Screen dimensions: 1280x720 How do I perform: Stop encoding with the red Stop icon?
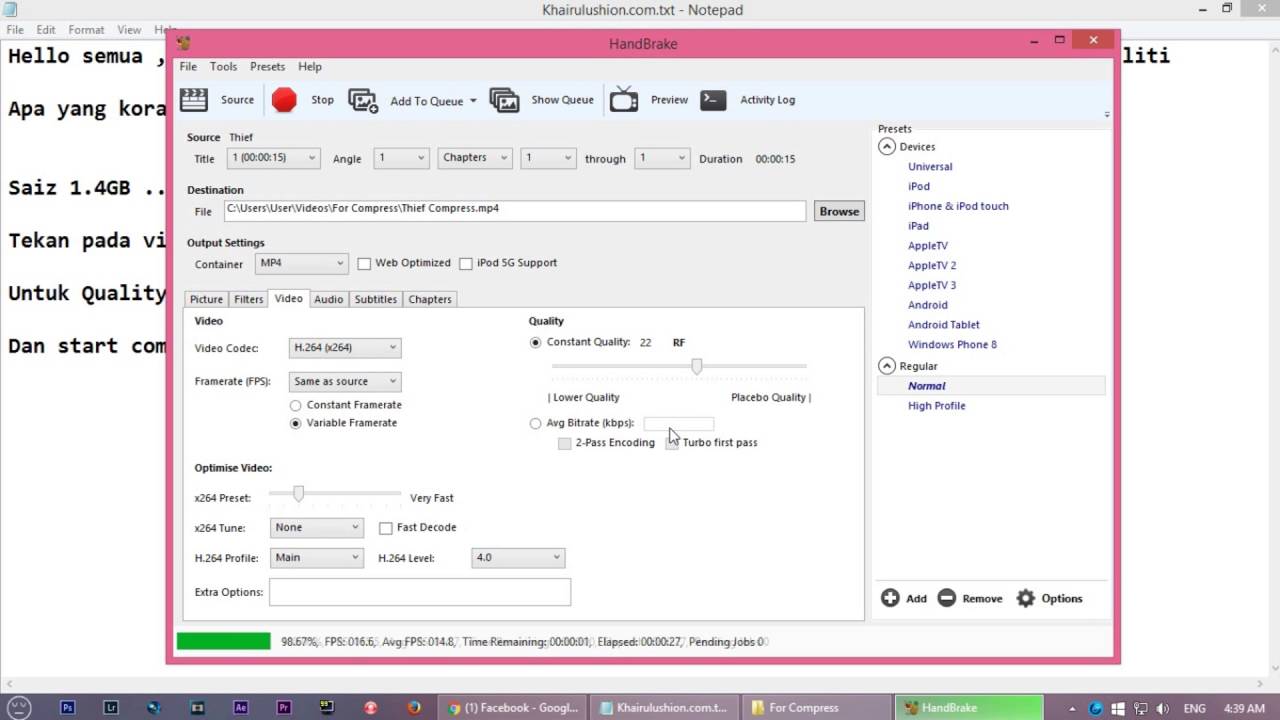[x=284, y=99]
